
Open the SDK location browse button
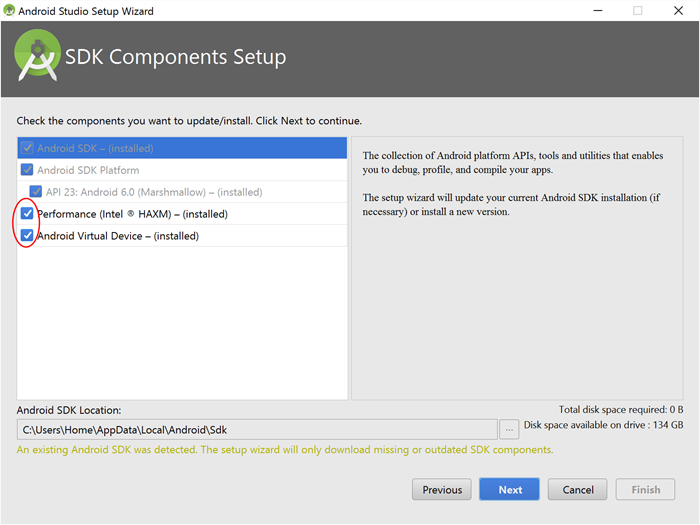point(509,429)
